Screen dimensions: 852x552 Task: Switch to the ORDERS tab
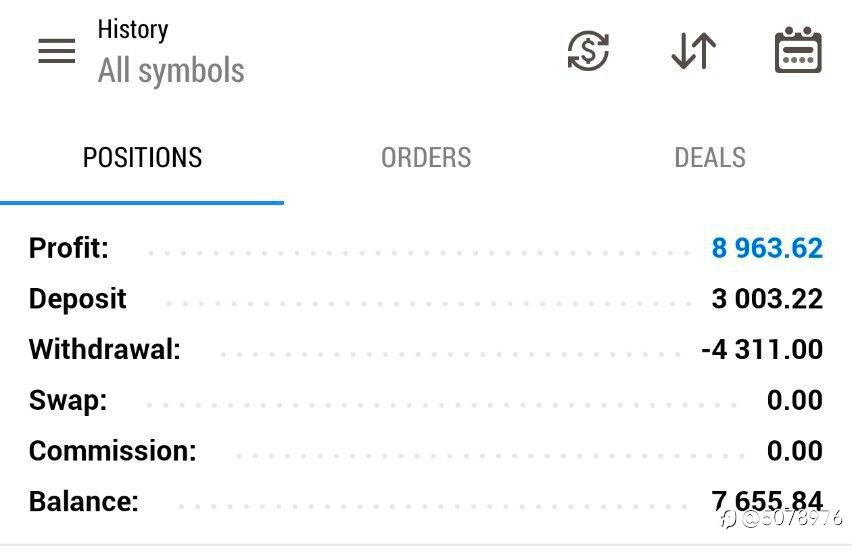tap(426, 158)
